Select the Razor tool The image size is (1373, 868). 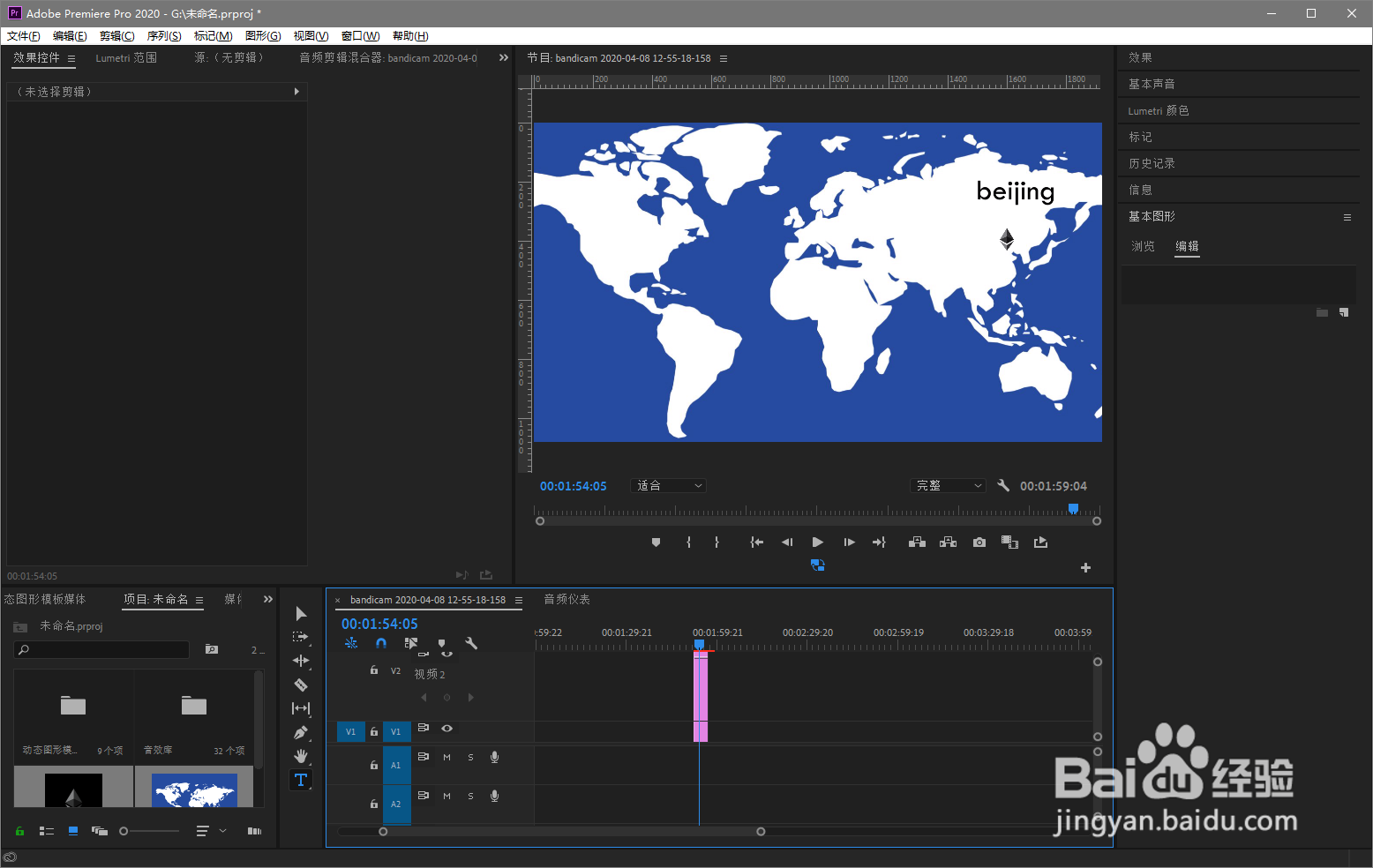[301, 685]
